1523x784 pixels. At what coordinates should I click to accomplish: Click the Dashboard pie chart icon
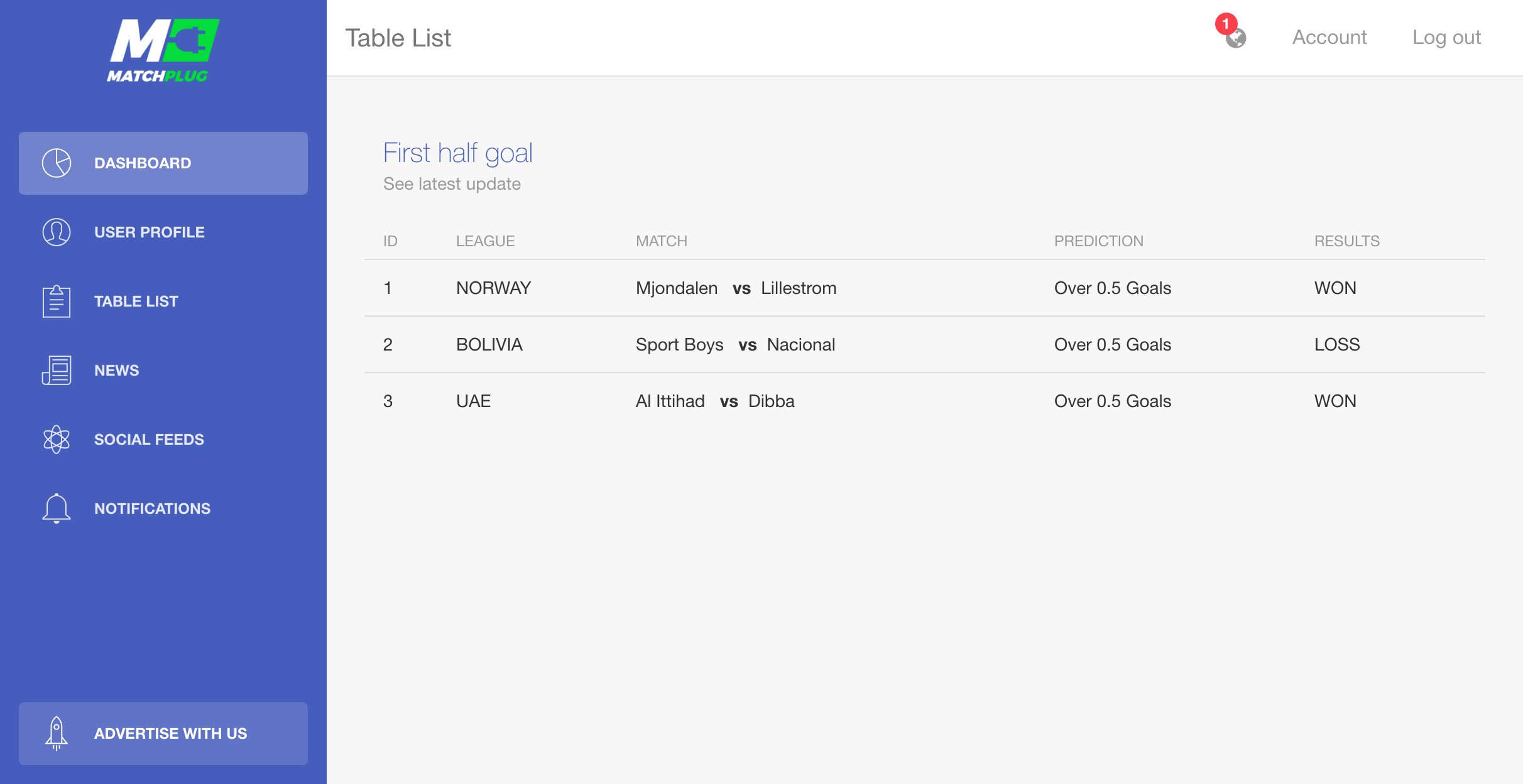click(57, 163)
